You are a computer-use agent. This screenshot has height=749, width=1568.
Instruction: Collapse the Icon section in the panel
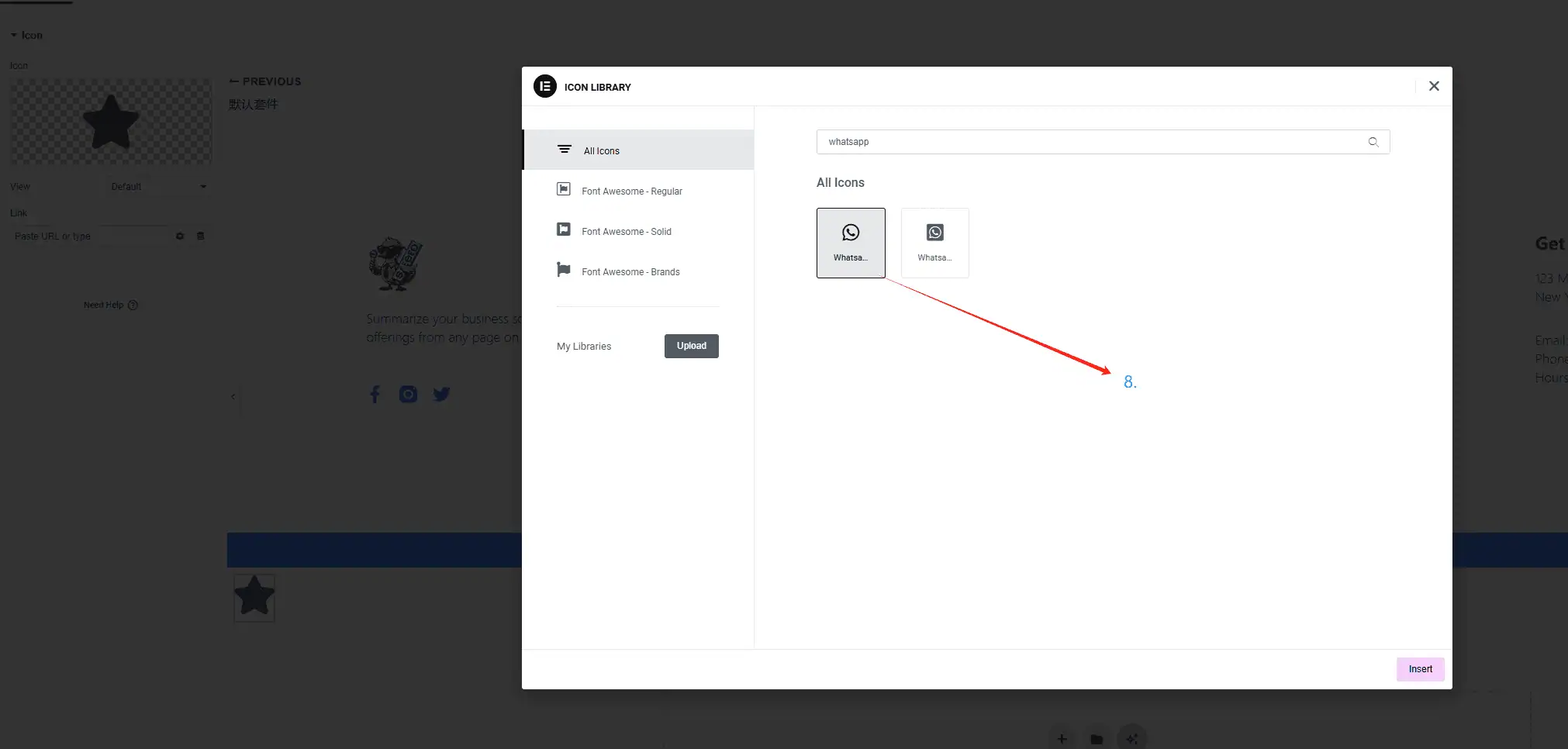26,35
